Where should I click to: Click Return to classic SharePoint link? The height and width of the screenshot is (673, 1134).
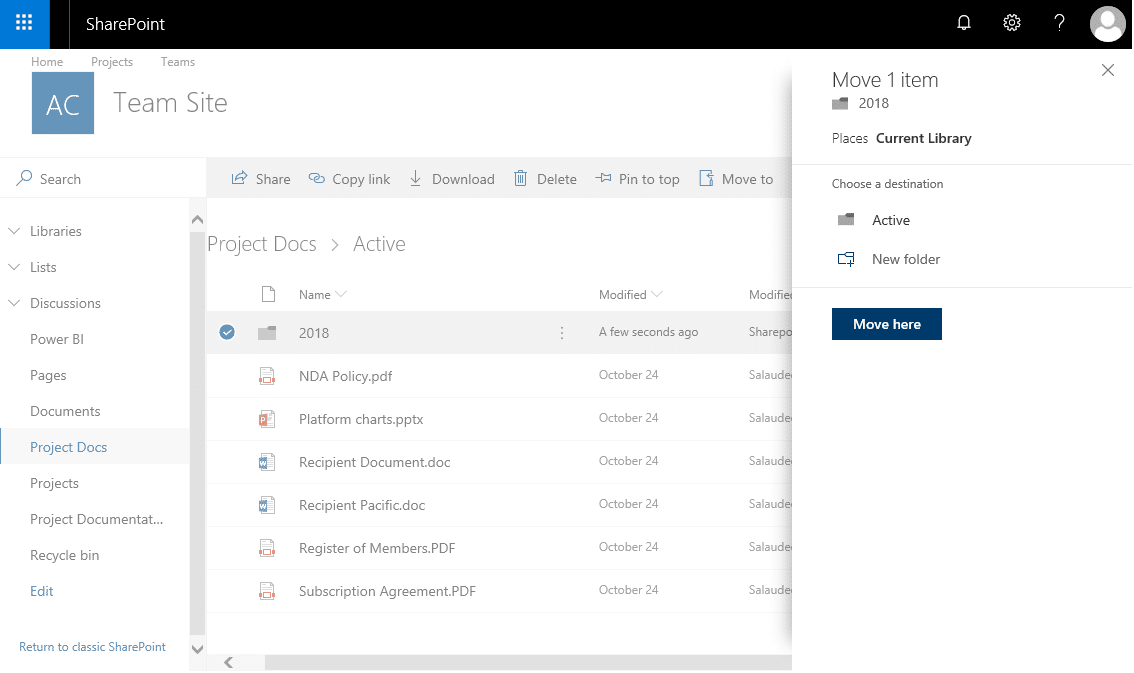92,646
